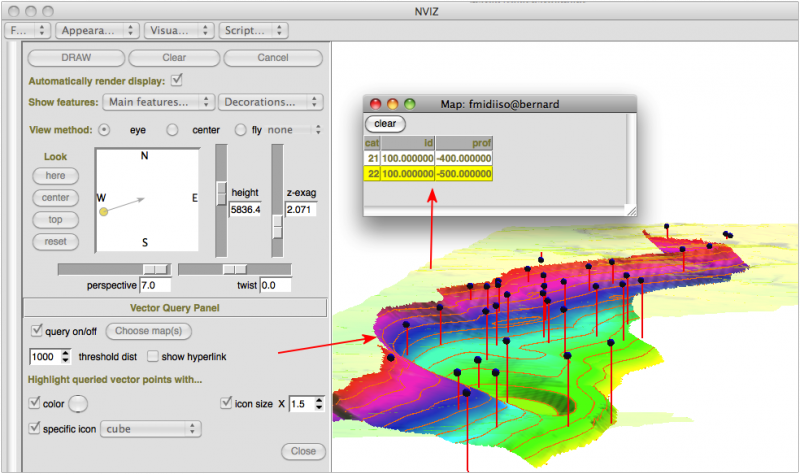Open the Appearance menu
Image resolution: width=800 pixels, height=474 pixels.
[96, 31]
